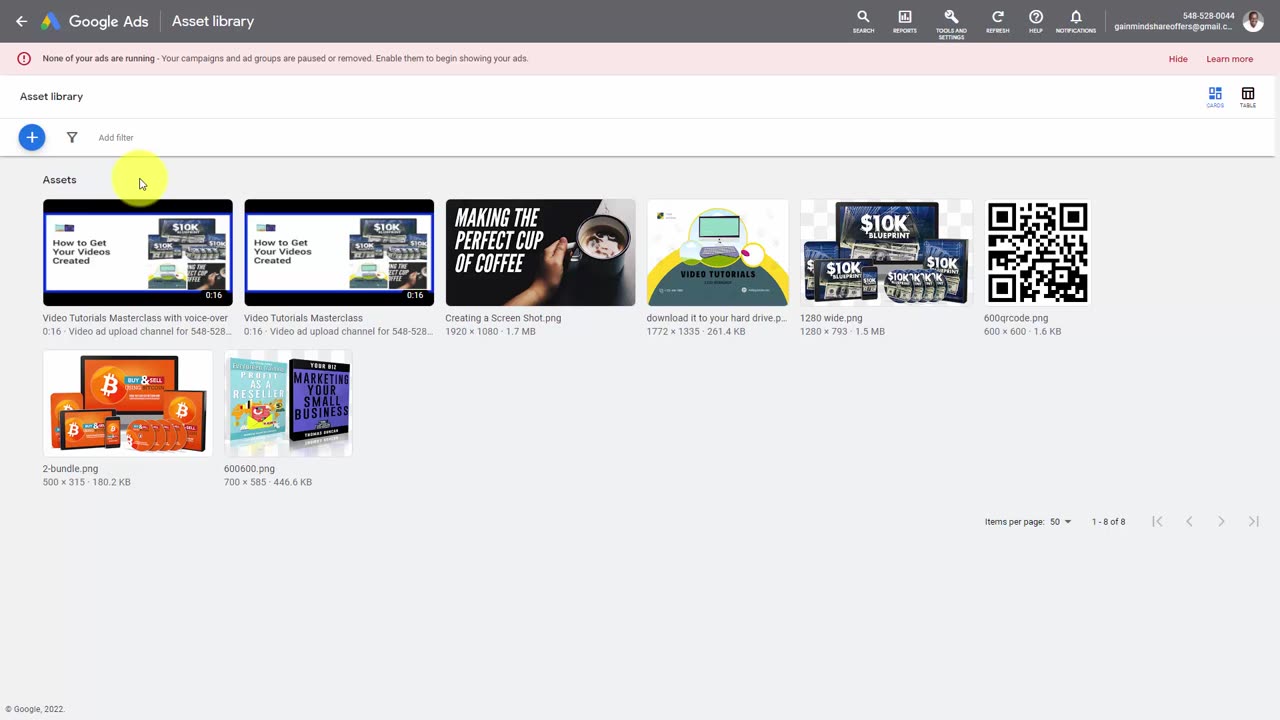Viewport: 1280px width, 720px height.
Task: Open the 2-bundle.png bitcoin thumbnail
Action: (127, 403)
